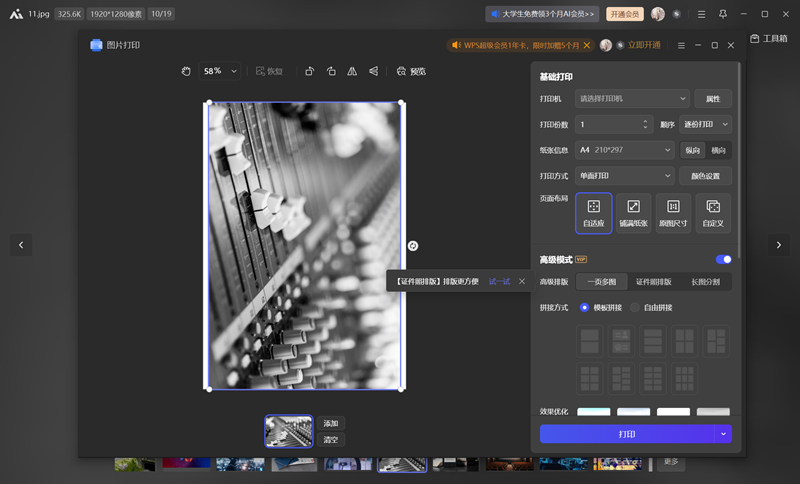This screenshot has width=800, height=484.
Task: Switch to the 证件照排版 tab
Action: point(654,282)
